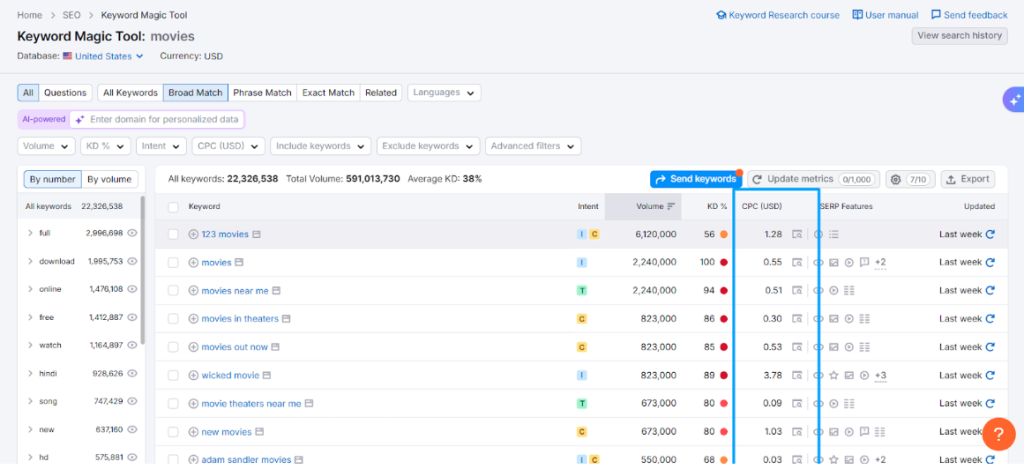The image size is (1024, 469).
Task: Switch groups to By volume
Action: click(110, 180)
